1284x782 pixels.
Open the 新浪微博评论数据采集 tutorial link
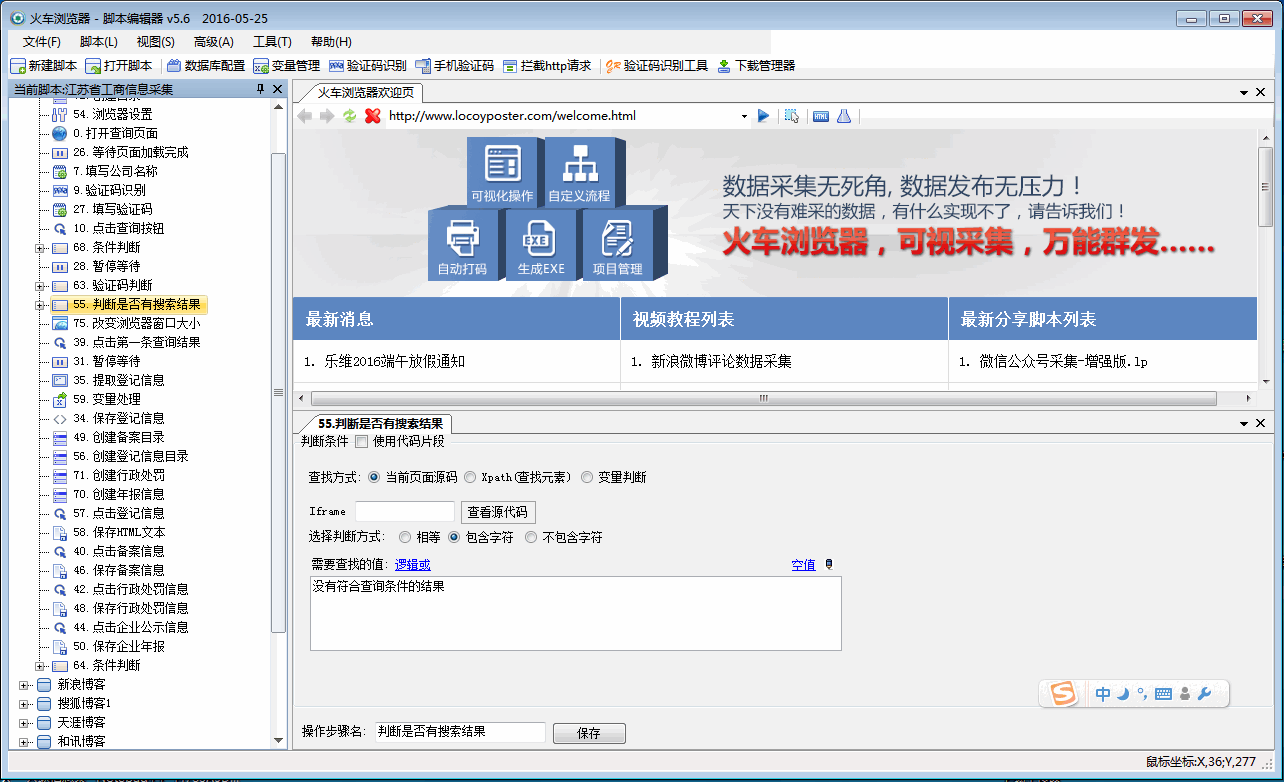[x=721, y=361]
